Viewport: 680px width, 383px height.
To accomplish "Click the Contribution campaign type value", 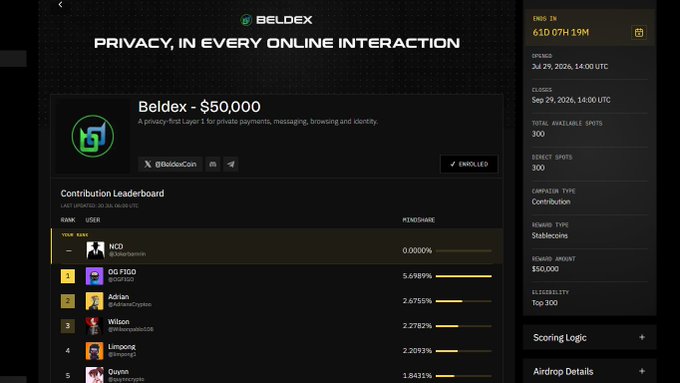I will click(x=551, y=202).
